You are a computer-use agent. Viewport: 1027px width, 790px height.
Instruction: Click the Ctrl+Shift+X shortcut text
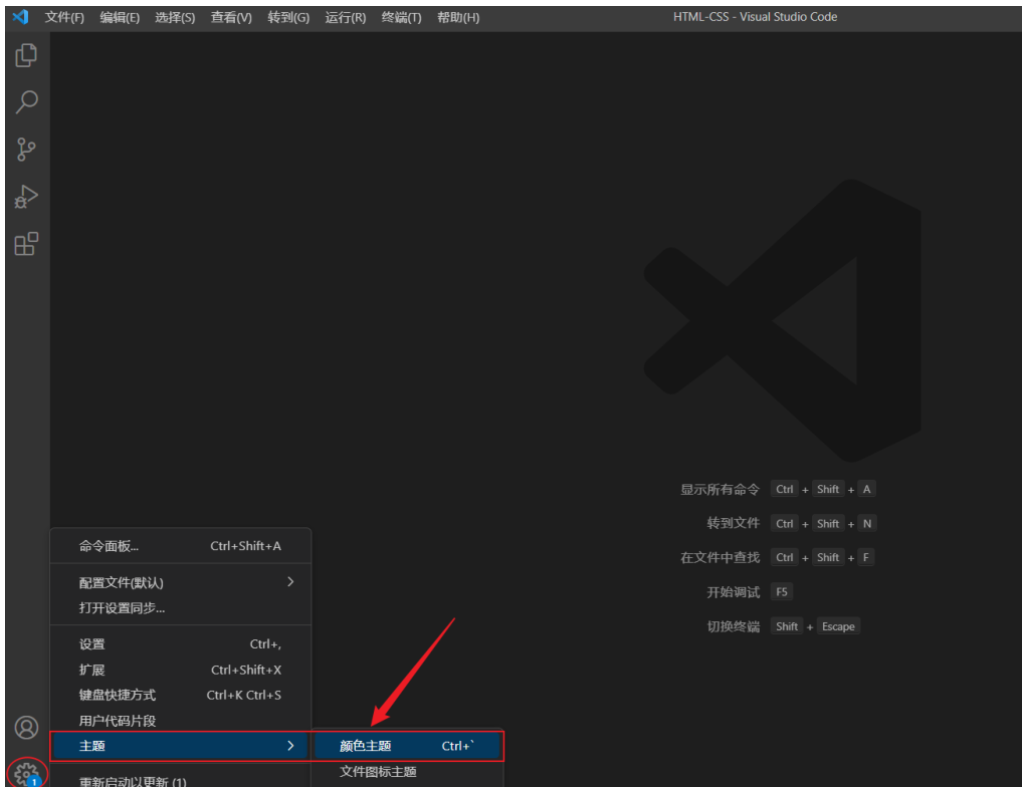246,669
